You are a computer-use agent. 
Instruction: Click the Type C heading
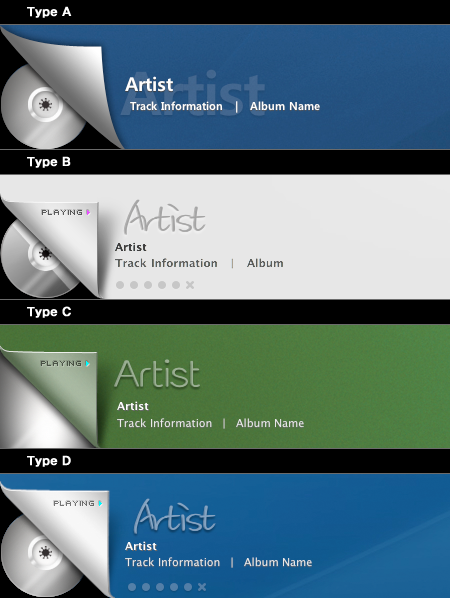49,312
